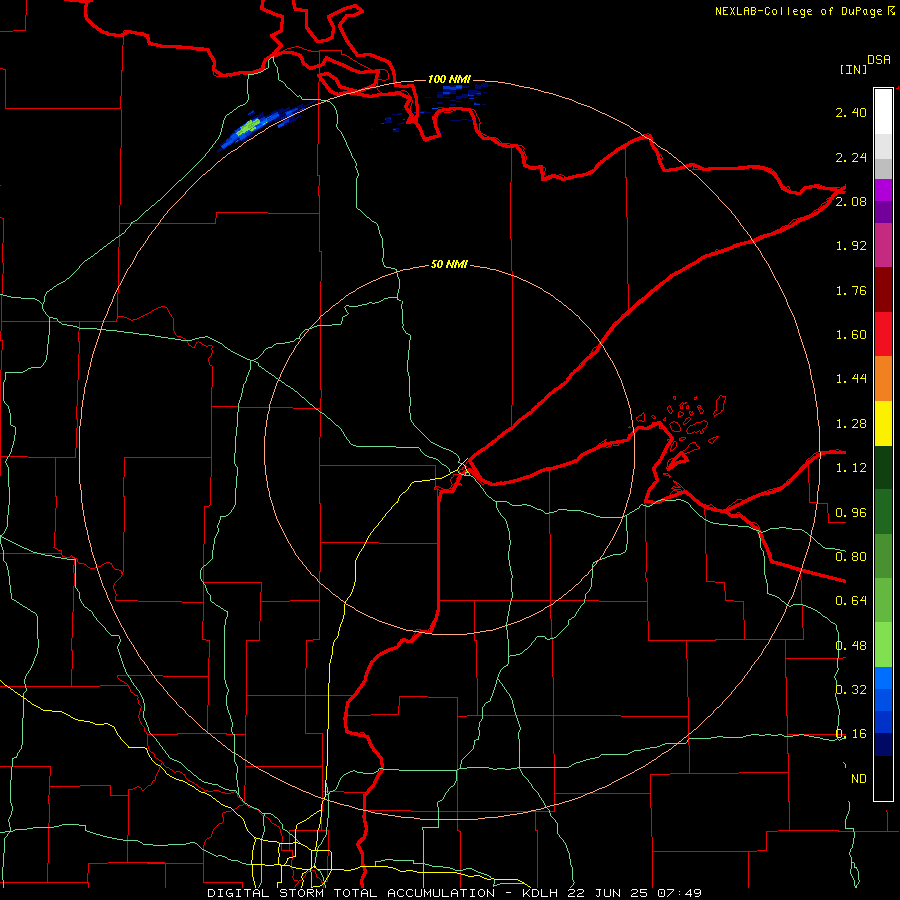Screen dimensions: 900x900
Task: Click the 0.16 legend value
Action: pyautogui.click(x=851, y=734)
